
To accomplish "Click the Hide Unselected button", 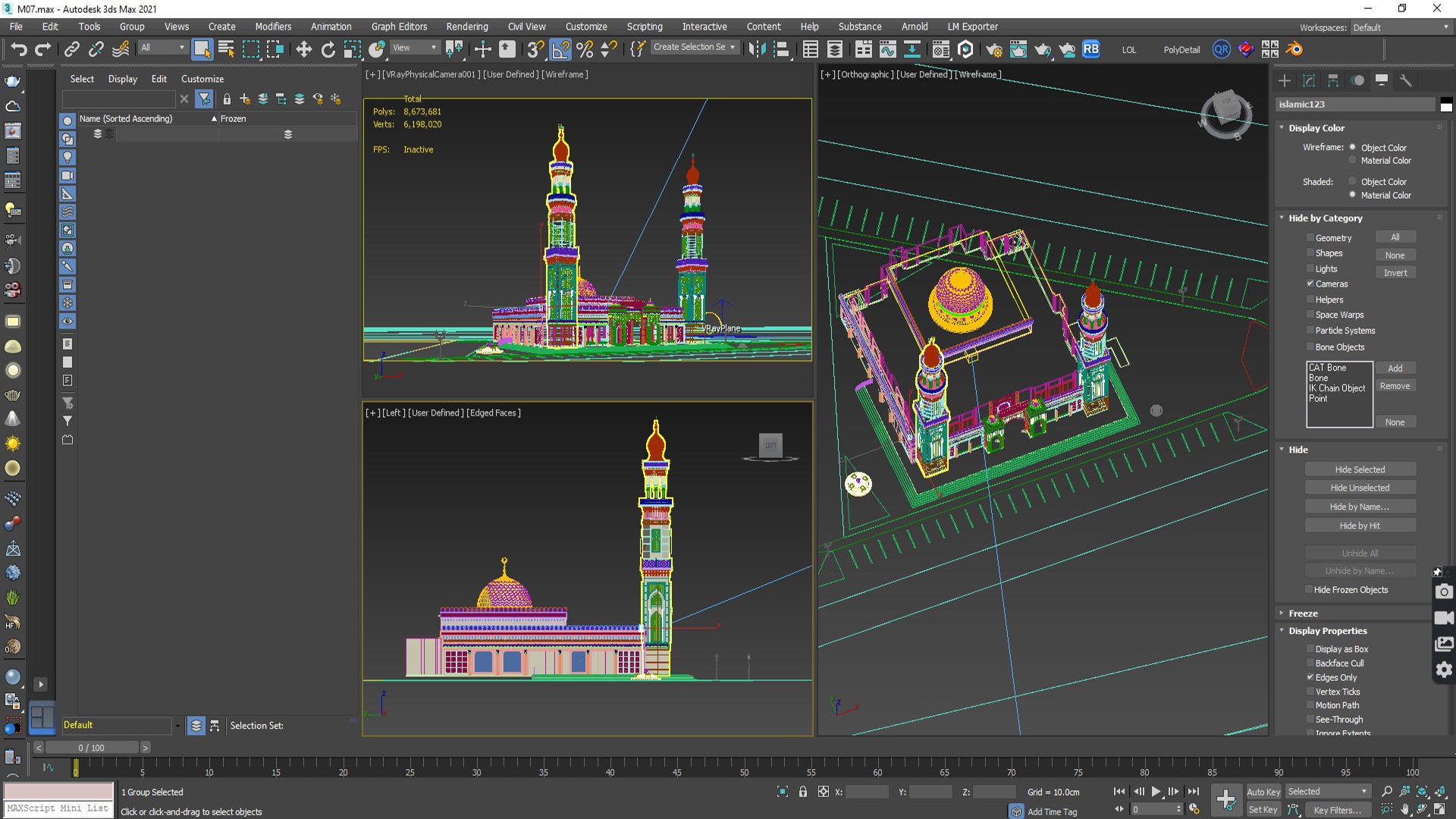I will pos(1360,488).
